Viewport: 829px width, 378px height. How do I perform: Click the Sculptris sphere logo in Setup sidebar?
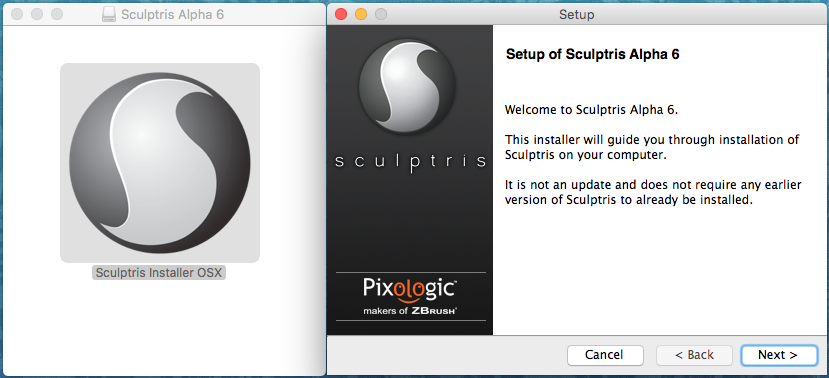tap(408, 86)
